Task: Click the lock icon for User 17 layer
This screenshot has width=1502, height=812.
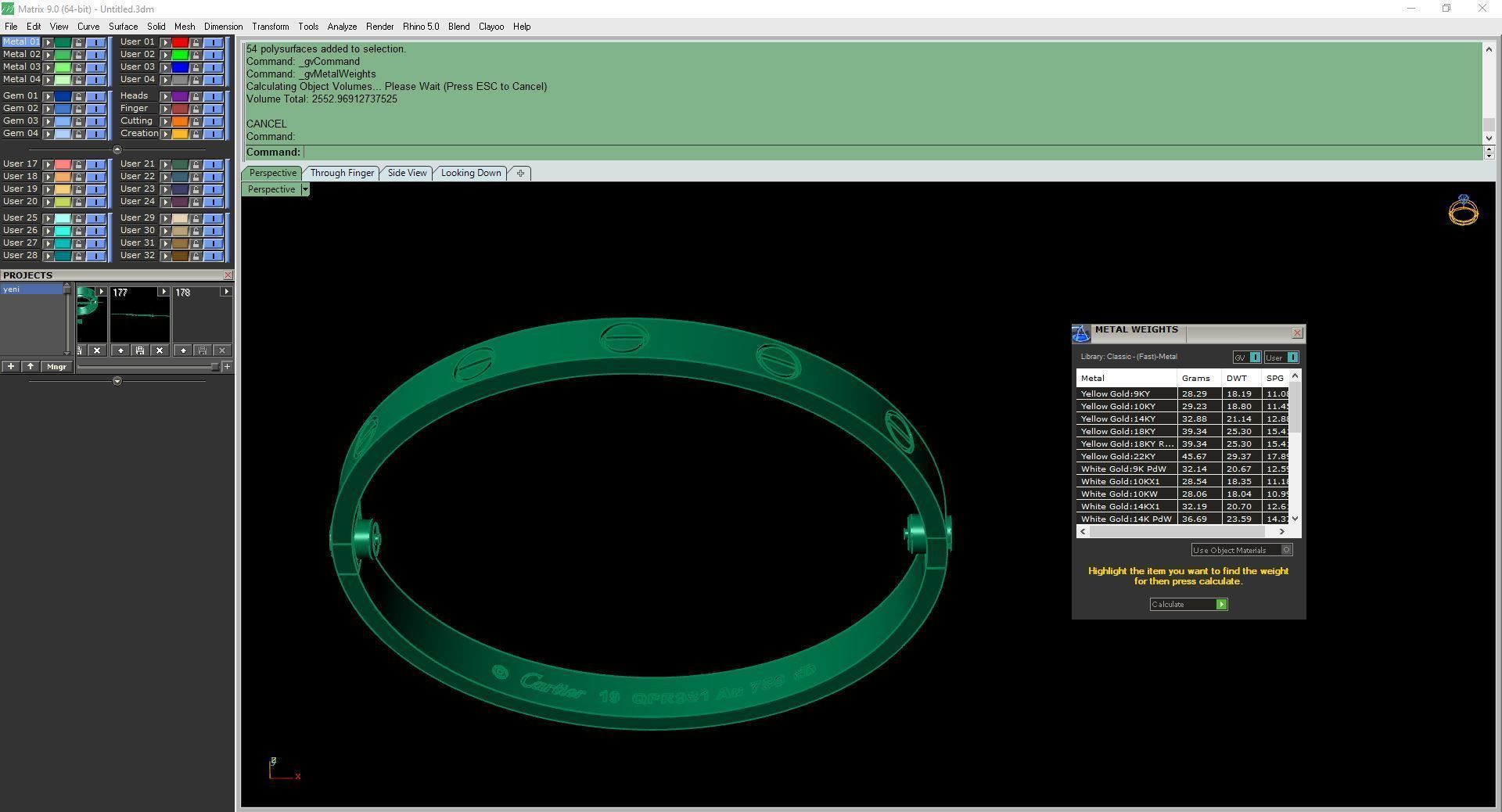Action: tap(78, 164)
